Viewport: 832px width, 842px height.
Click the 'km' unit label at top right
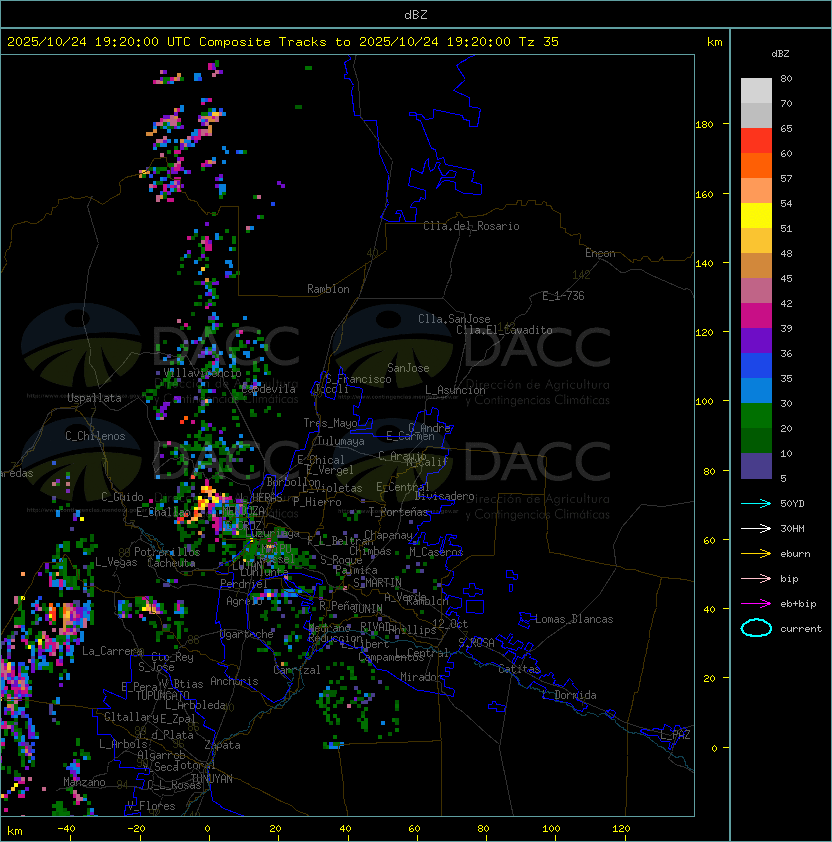pyautogui.click(x=714, y=42)
